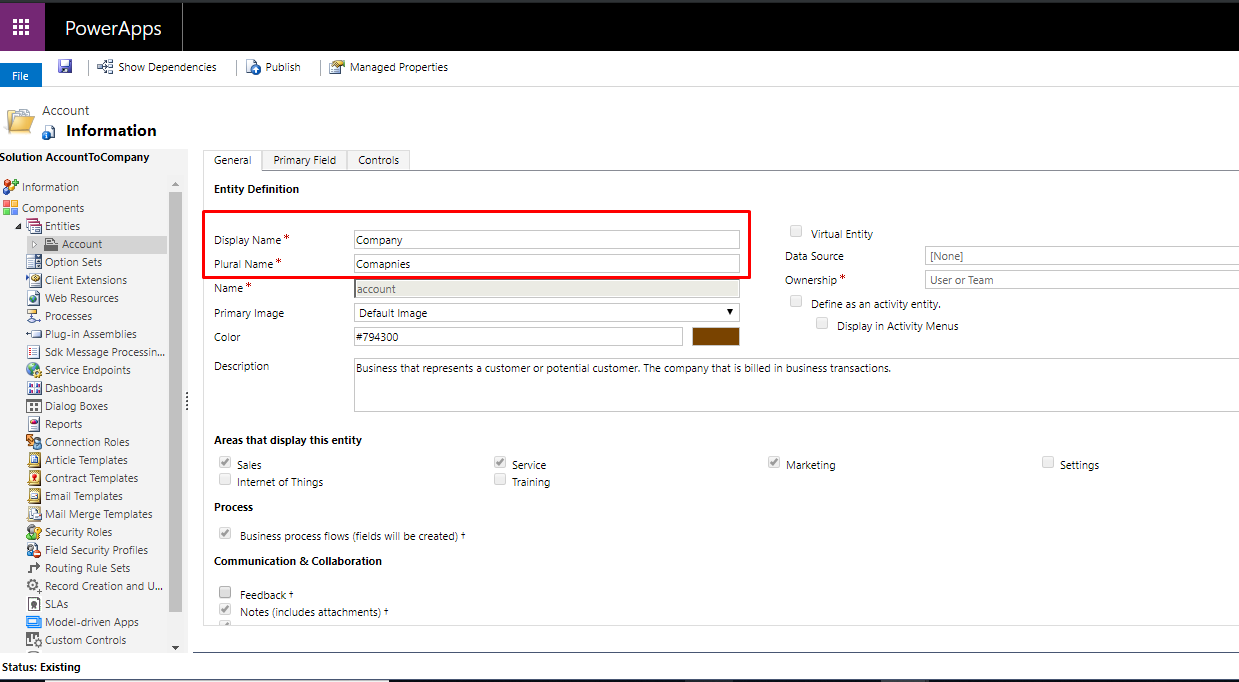
Task: Click the Components icon in sidebar
Action: coord(11,208)
